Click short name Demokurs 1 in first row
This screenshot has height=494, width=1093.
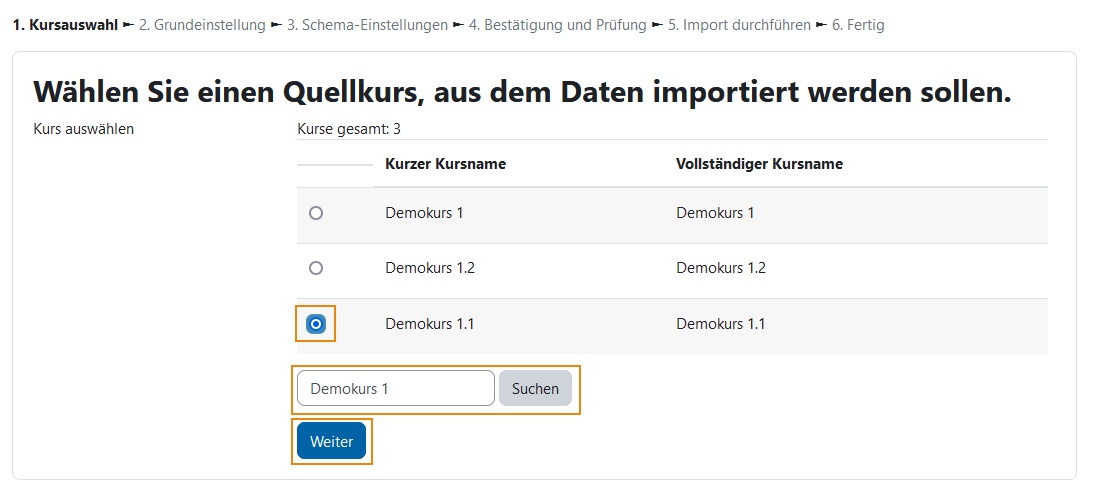424,213
